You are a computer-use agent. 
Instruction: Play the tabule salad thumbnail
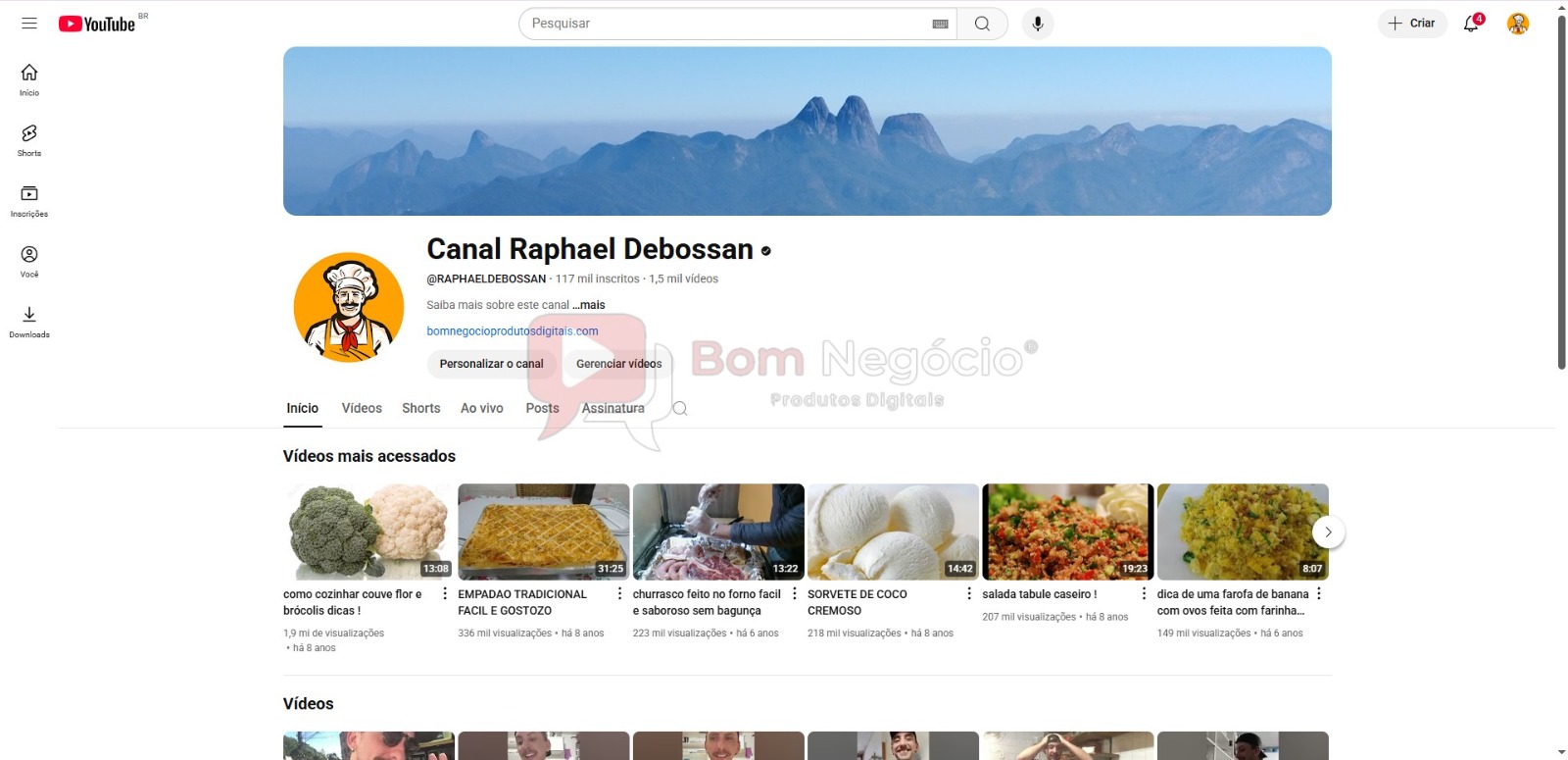pyautogui.click(x=1068, y=532)
